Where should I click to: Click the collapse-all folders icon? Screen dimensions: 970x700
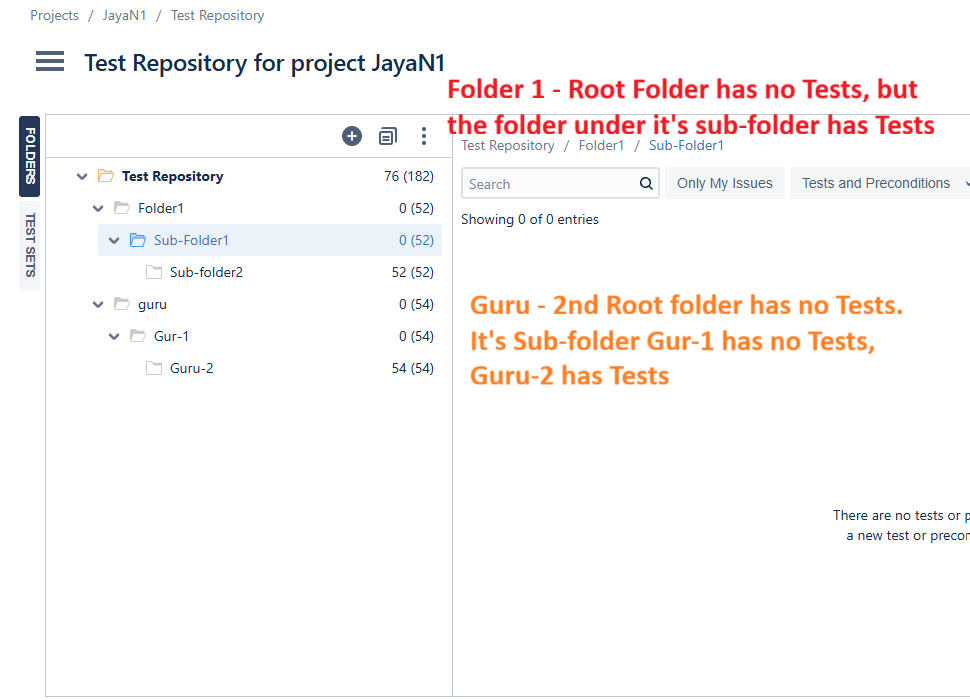(388, 136)
